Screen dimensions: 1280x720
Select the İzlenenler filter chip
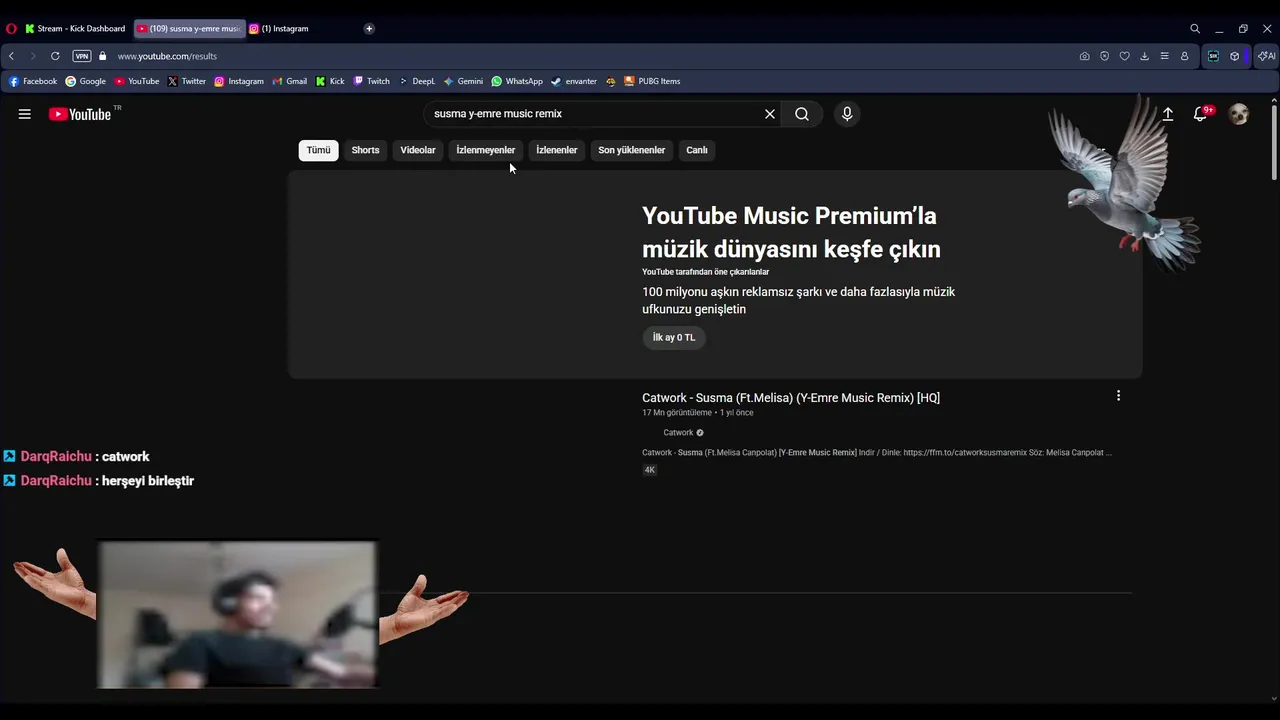(557, 150)
